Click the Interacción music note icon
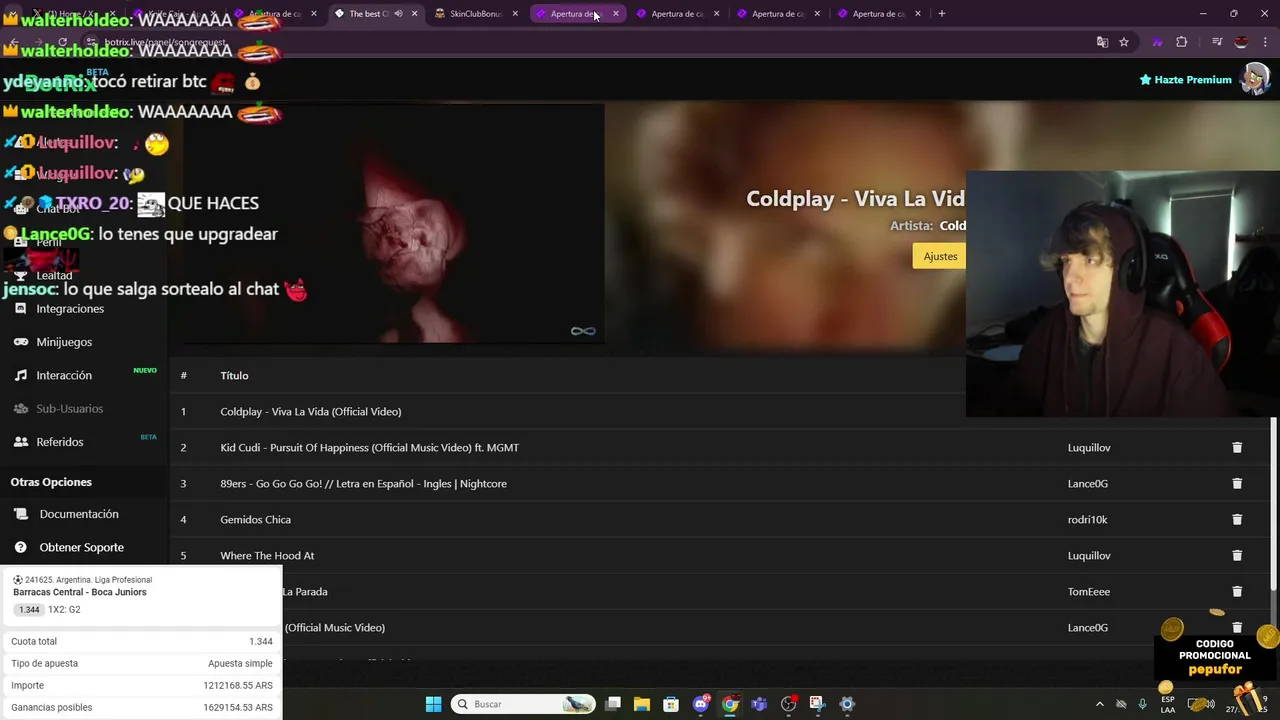This screenshot has width=1280, height=720. point(21,375)
